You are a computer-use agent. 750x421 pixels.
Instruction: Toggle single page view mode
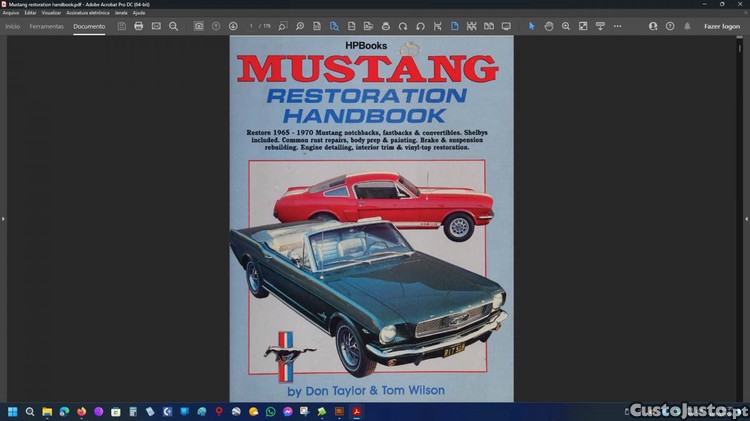pyautogui.click(x=454, y=26)
